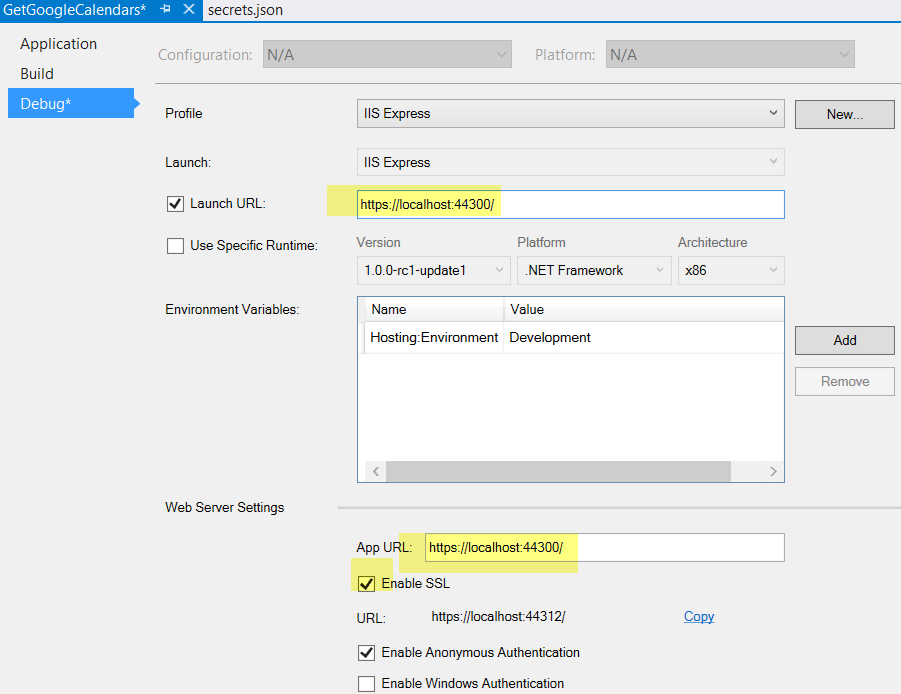901x694 pixels.
Task: Open the x86 Architecture dropdown
Action: 731,271
